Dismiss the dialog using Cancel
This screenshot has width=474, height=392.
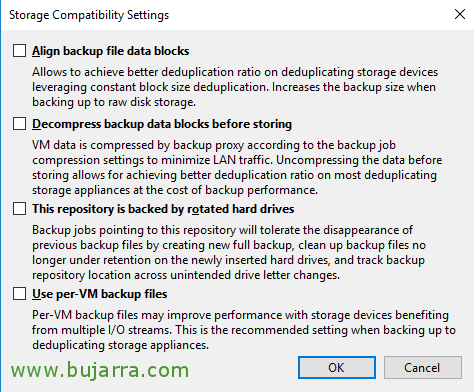point(423,367)
